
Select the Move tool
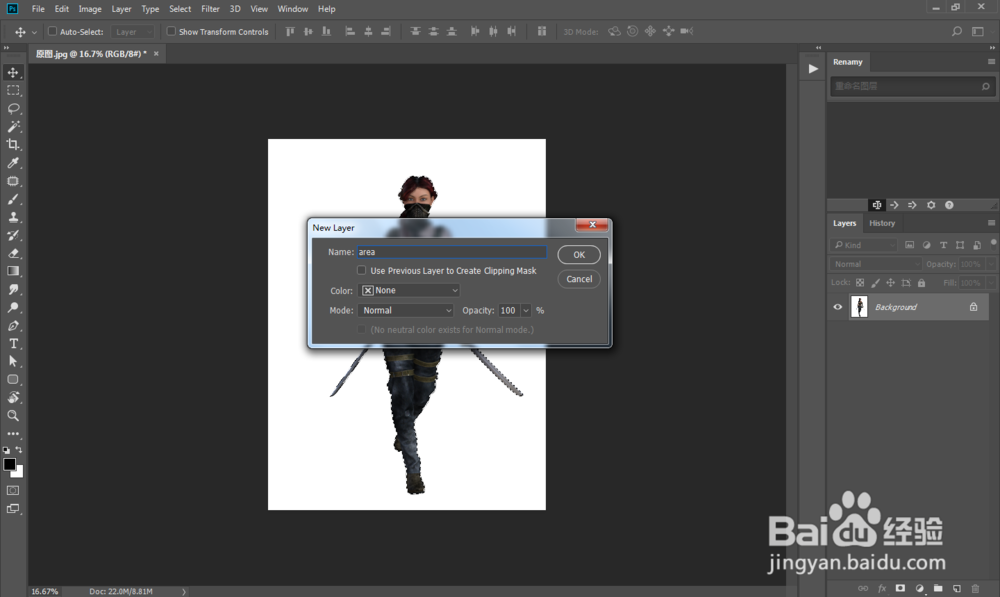click(x=13, y=72)
